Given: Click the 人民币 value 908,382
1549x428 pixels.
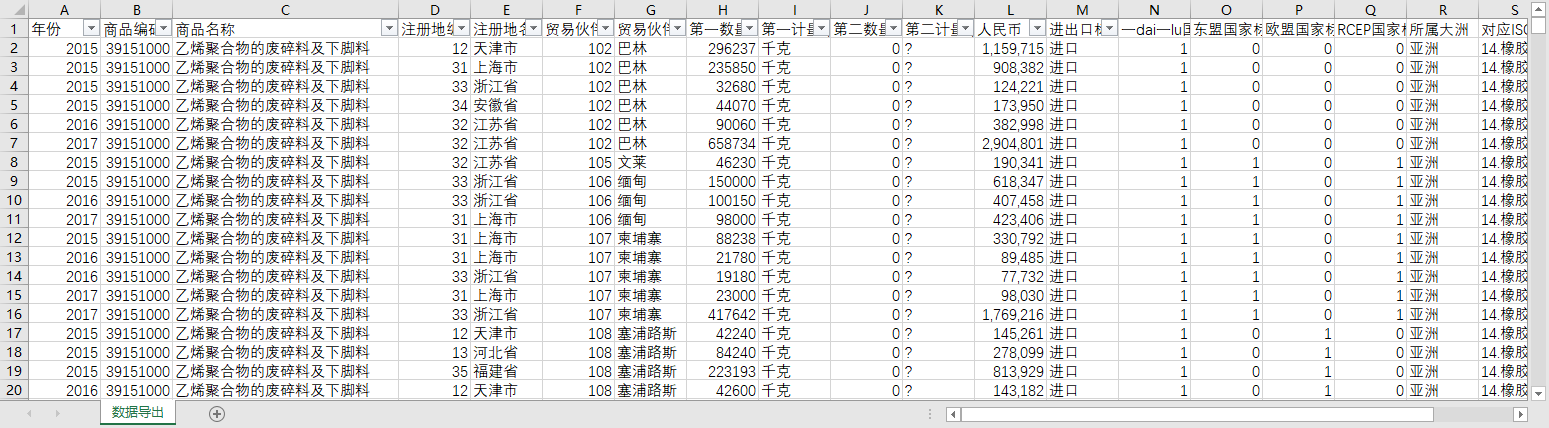Looking at the screenshot, I should pos(1011,67).
